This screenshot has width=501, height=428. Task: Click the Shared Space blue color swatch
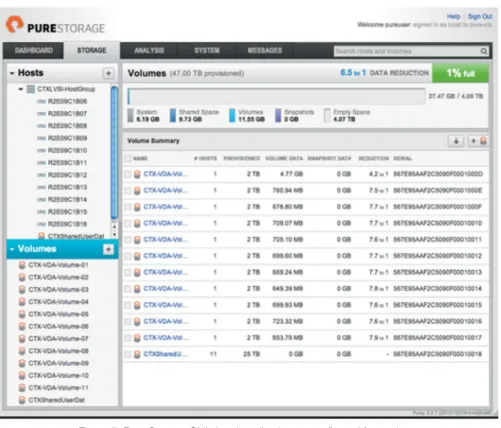[173, 115]
